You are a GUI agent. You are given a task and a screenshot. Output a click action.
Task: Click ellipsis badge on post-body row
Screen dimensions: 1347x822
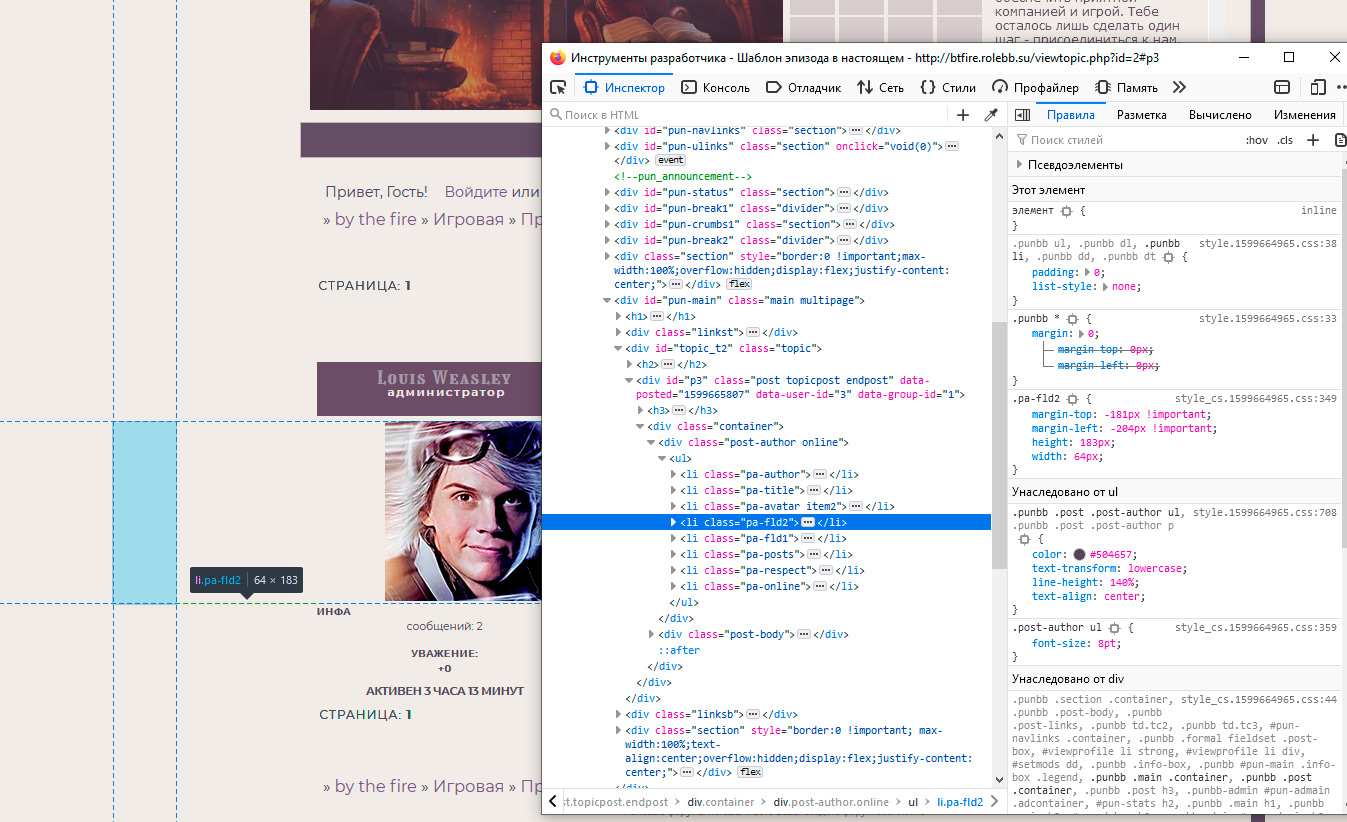pyautogui.click(x=802, y=634)
